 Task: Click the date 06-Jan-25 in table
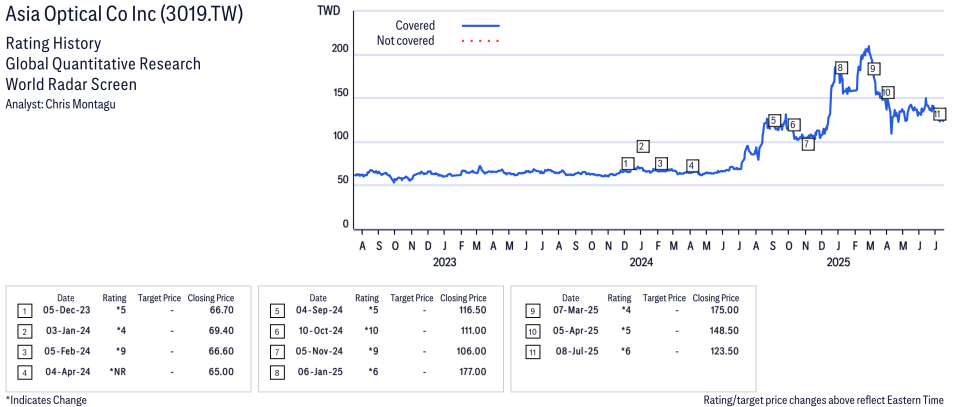coord(319,372)
